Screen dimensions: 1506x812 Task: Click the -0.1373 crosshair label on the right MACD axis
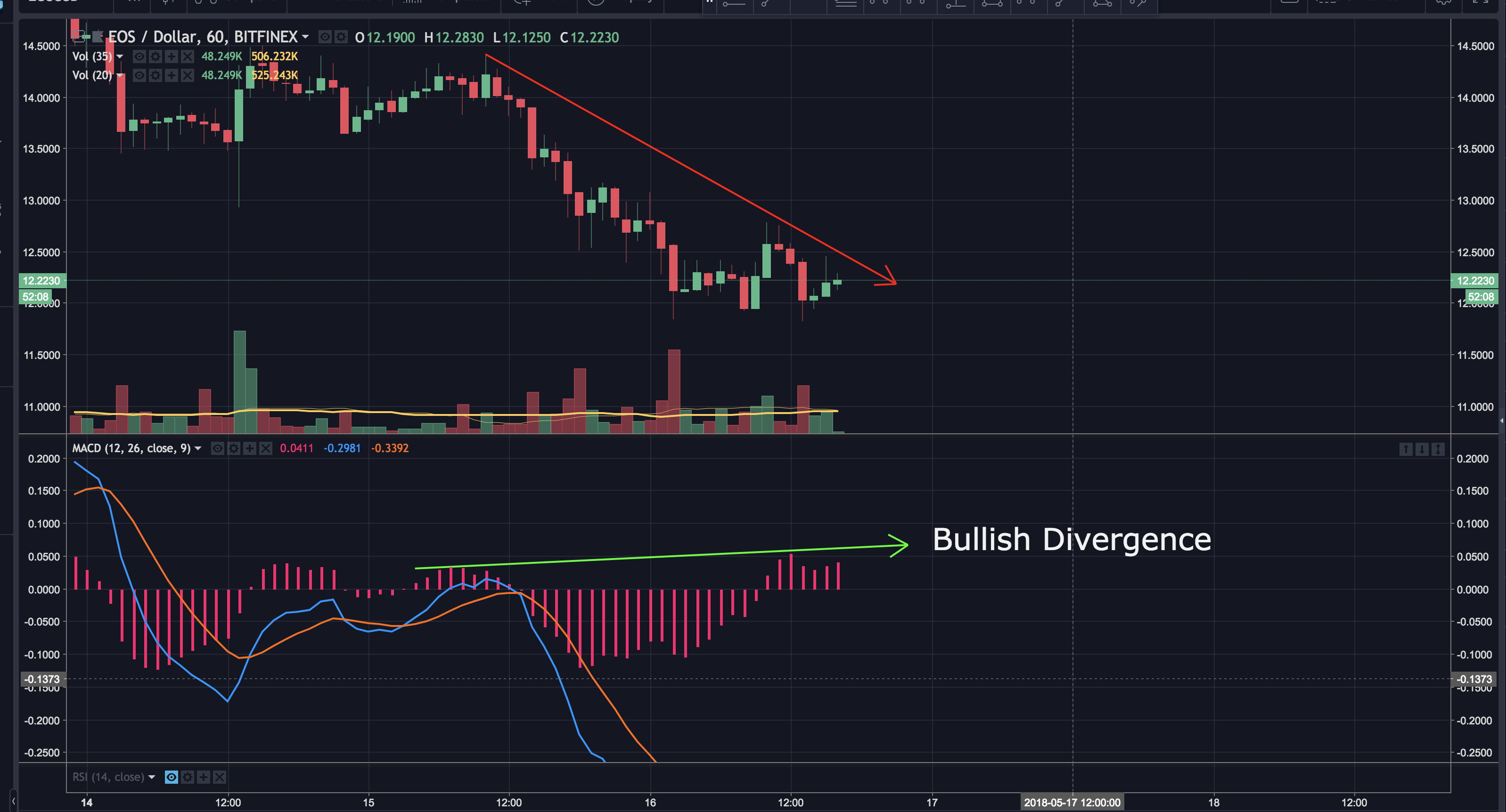1474,679
